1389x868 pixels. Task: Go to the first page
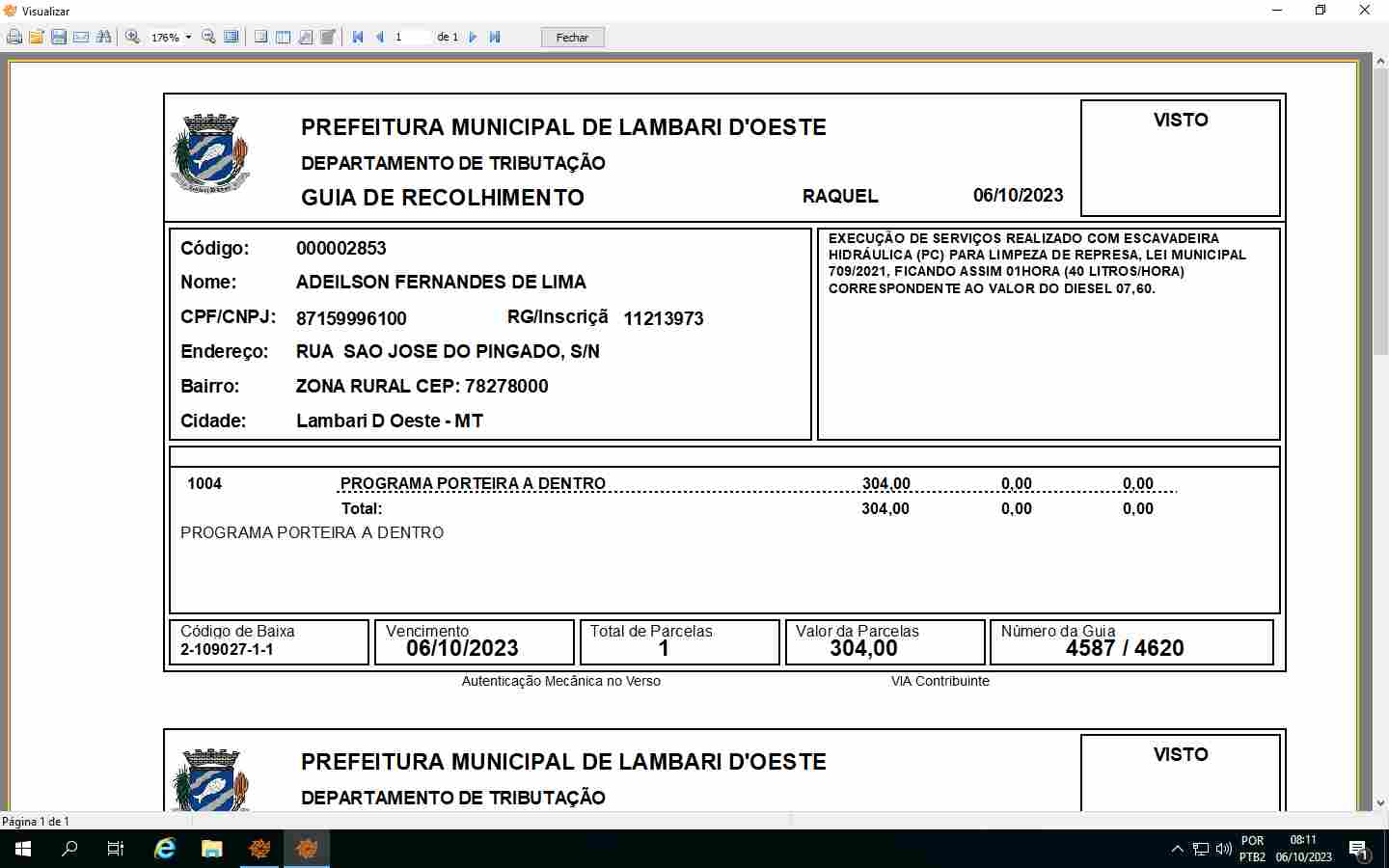[x=358, y=38]
